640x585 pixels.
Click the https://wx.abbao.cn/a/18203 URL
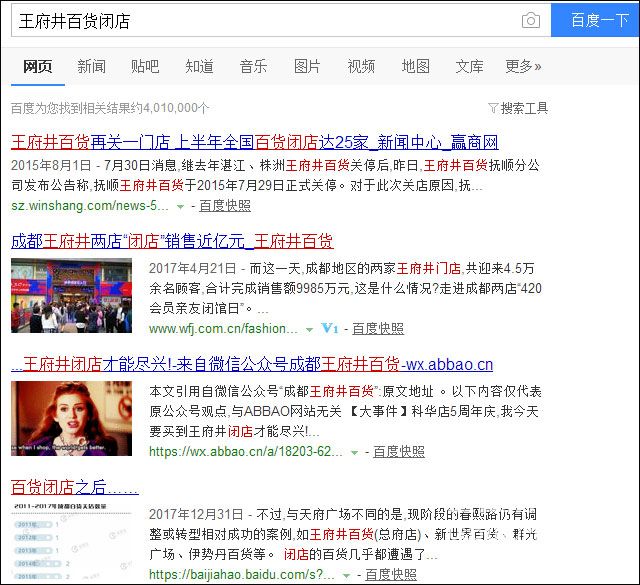point(246,452)
